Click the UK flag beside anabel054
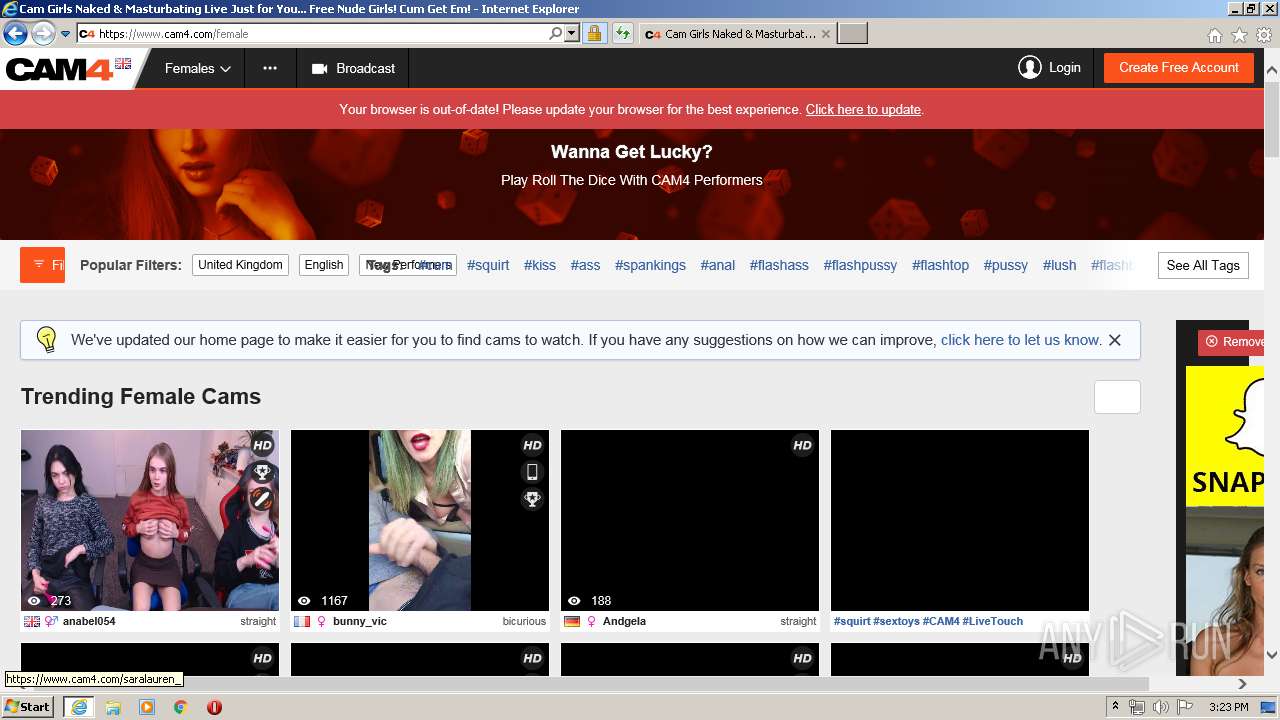 [32, 621]
